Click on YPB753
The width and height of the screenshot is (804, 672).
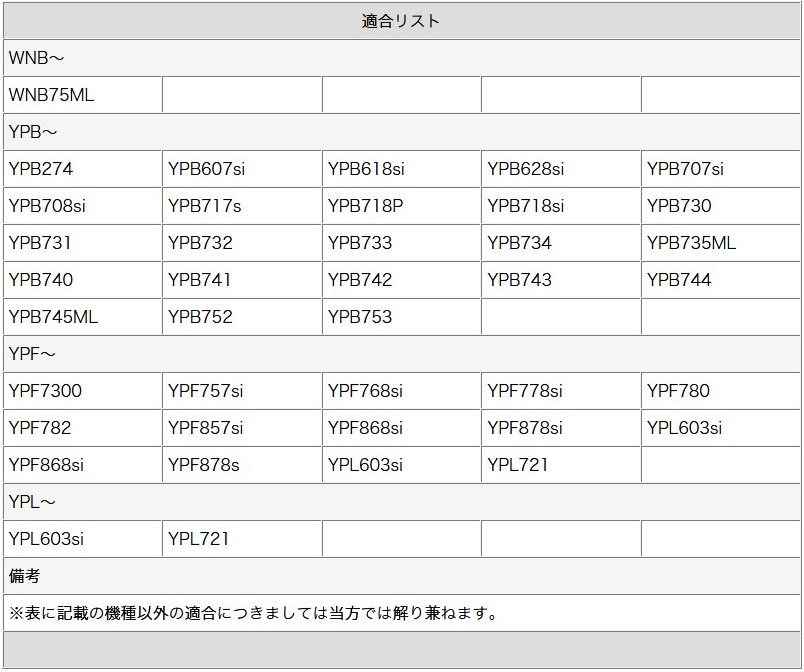pos(401,317)
